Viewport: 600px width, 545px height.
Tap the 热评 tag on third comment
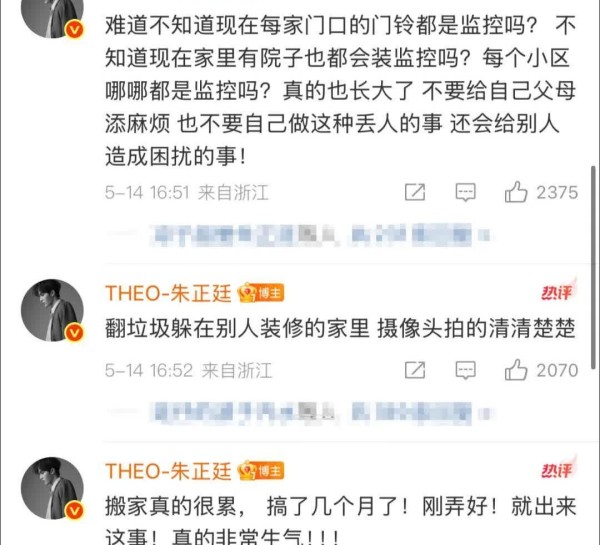pyautogui.click(x=558, y=469)
